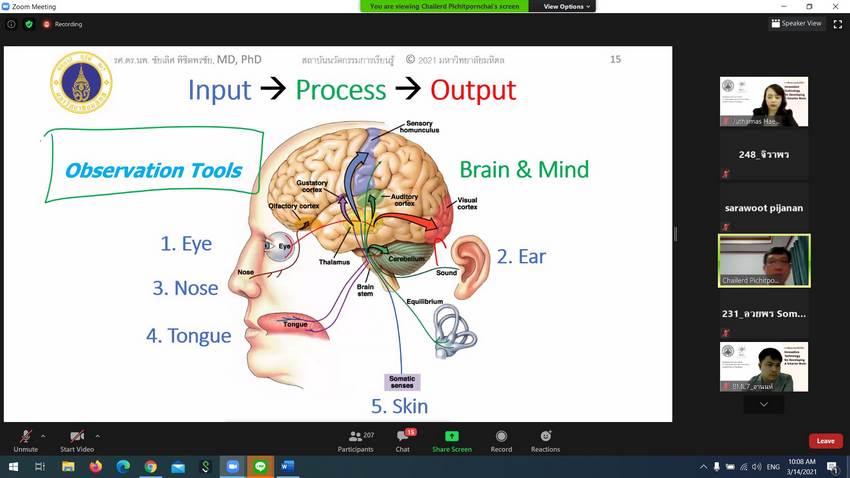This screenshot has height=478, width=850.
Task: Unmute the microphone
Action: coord(25,438)
